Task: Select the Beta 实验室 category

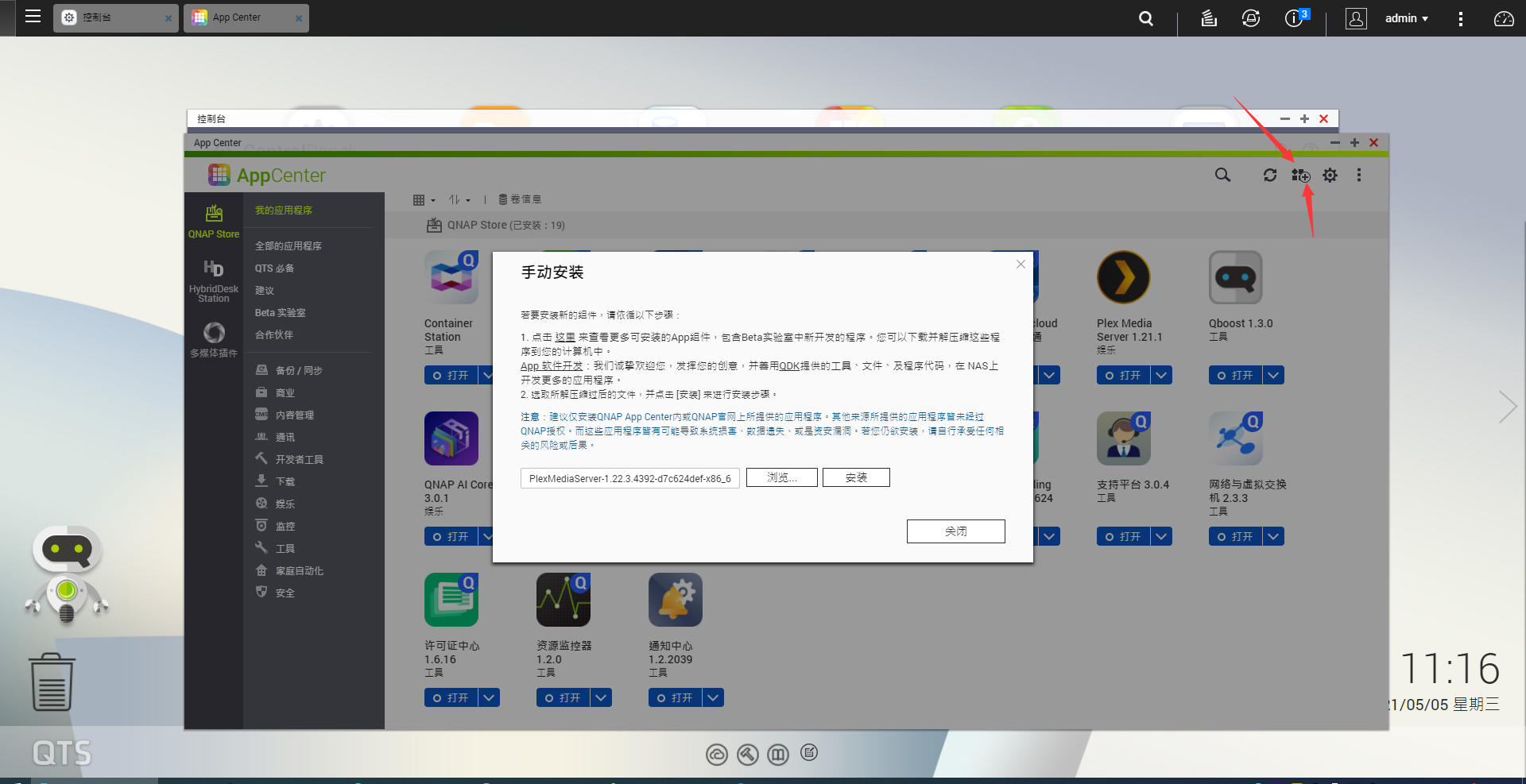Action: [x=280, y=313]
